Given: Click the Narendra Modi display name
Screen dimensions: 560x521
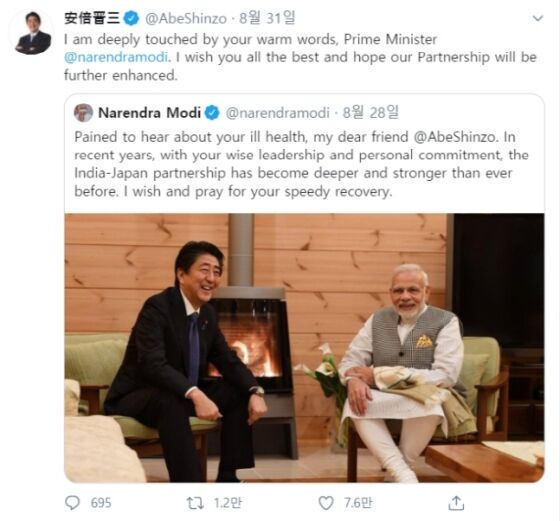Looking at the screenshot, I should pos(149,113).
